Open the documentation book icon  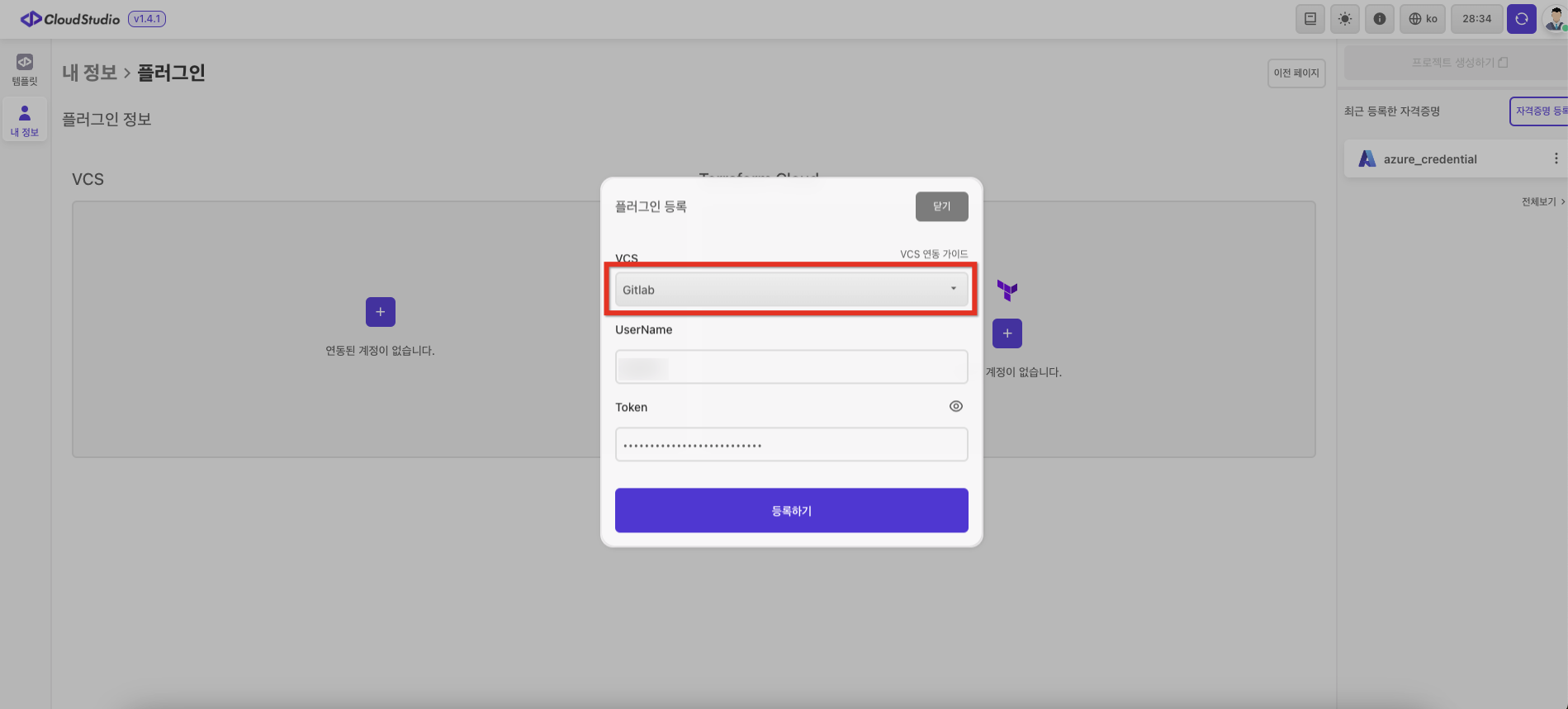(1310, 19)
